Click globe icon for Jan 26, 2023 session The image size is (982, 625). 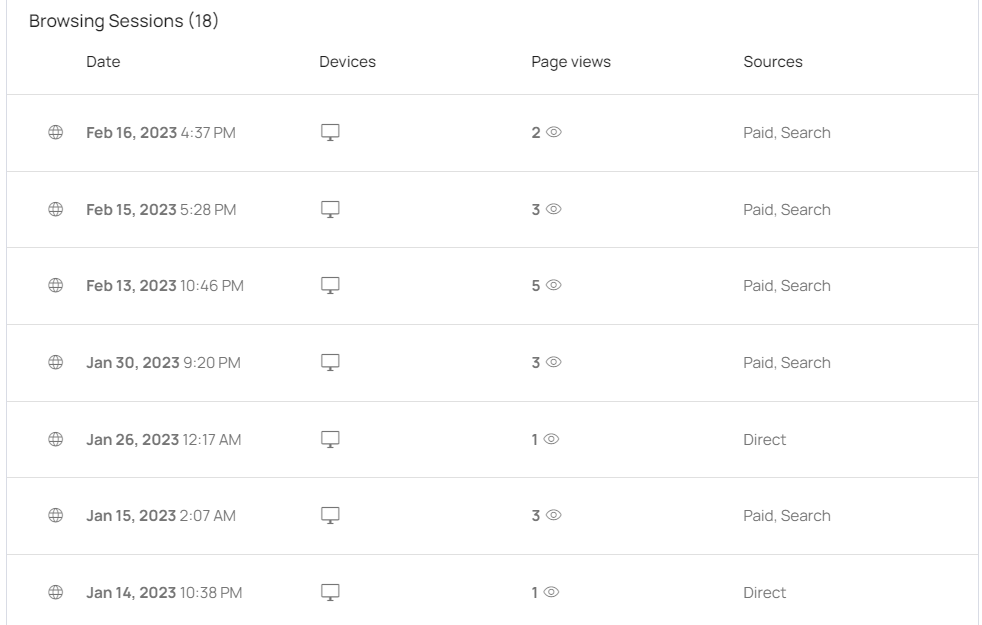pos(56,440)
